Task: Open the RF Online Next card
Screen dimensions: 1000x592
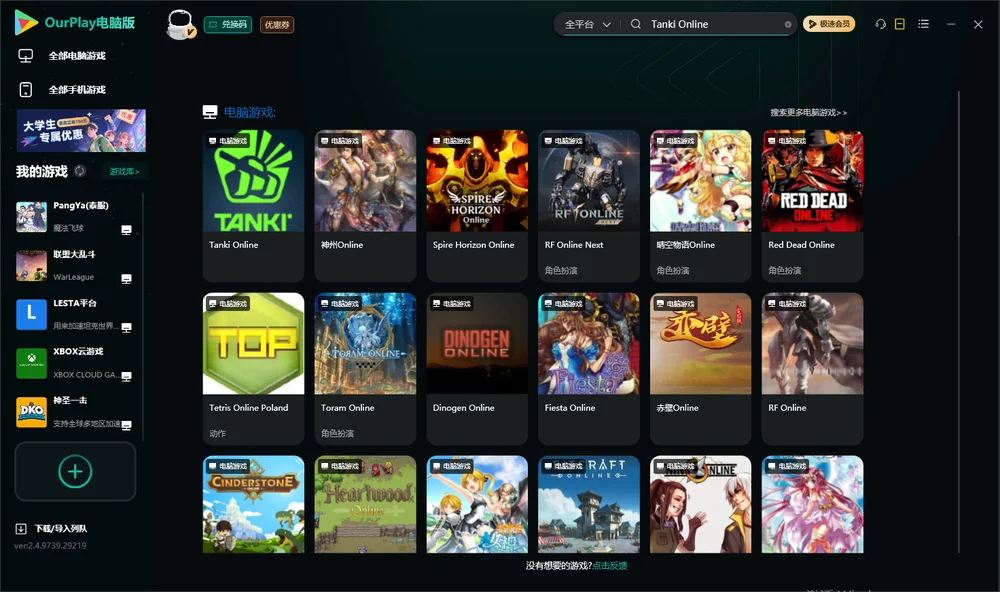Action: (x=589, y=205)
